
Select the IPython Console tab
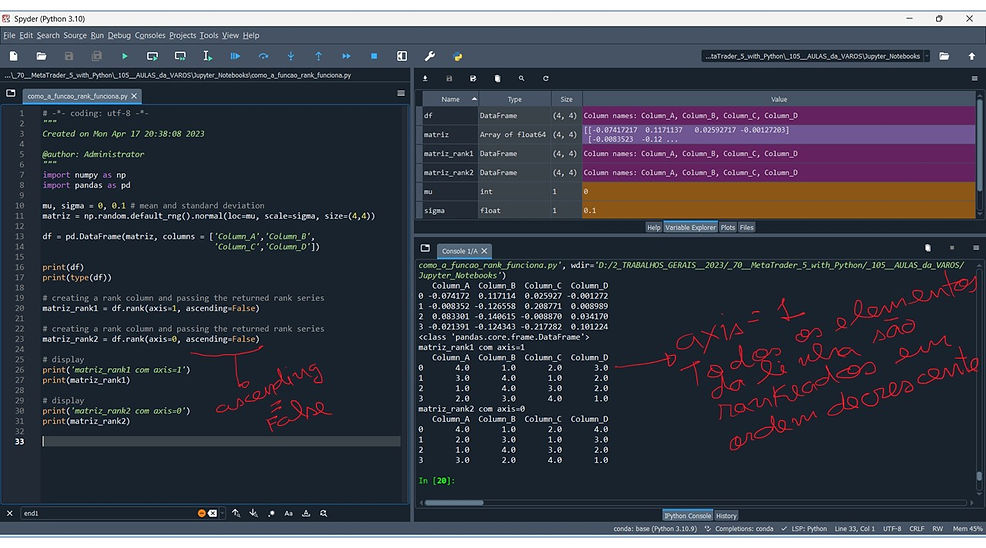pyautogui.click(x=687, y=515)
